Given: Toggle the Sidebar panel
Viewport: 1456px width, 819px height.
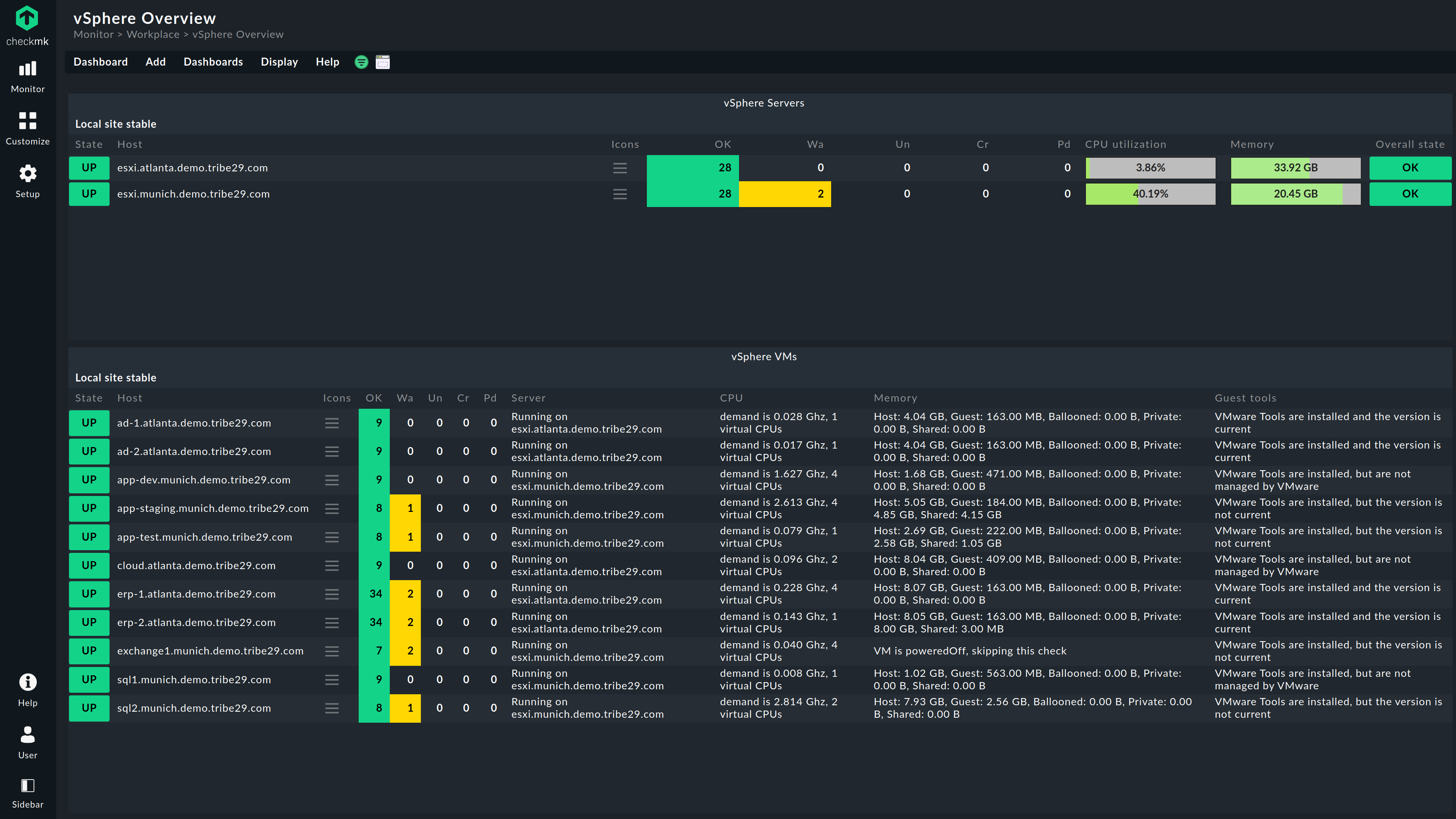Looking at the screenshot, I should (x=28, y=794).
